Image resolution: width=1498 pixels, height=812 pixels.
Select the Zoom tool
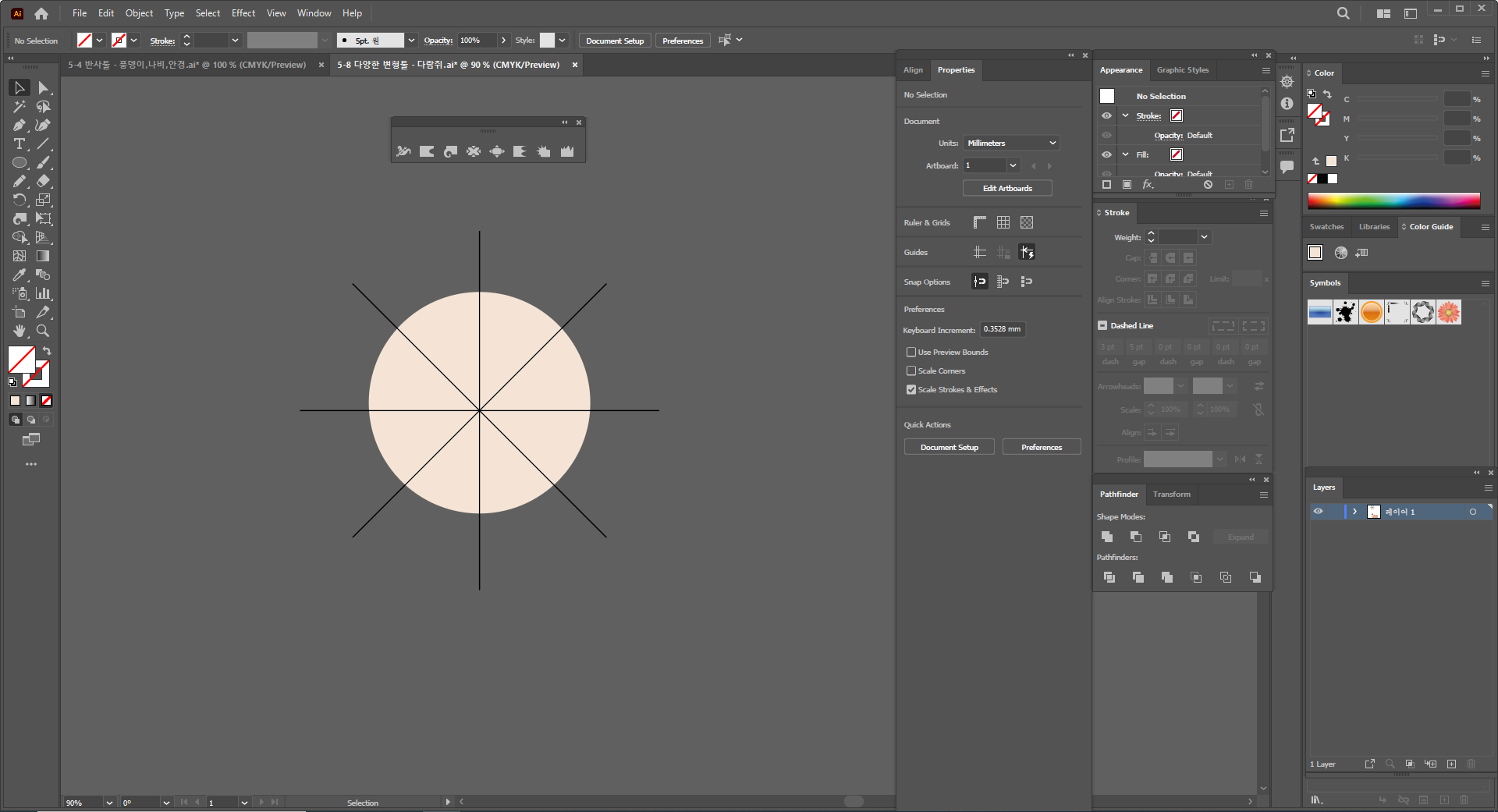43,331
